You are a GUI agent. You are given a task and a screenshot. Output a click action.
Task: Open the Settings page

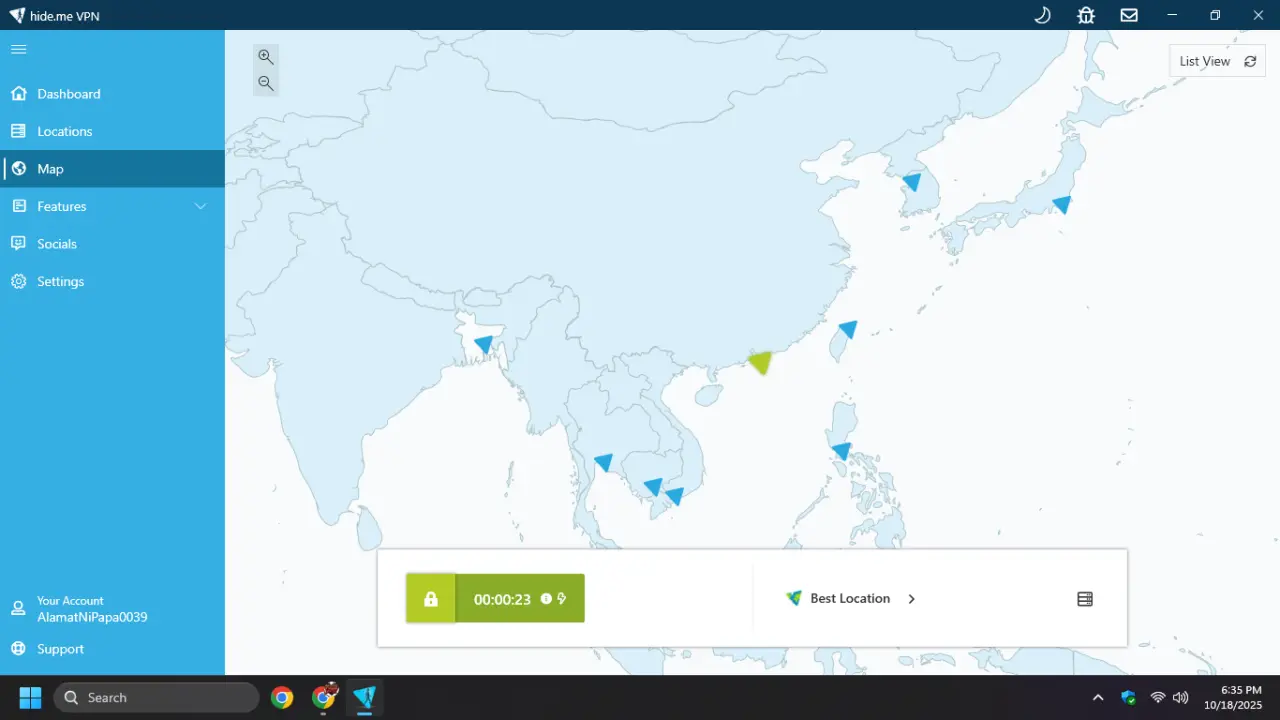[x=112, y=281]
